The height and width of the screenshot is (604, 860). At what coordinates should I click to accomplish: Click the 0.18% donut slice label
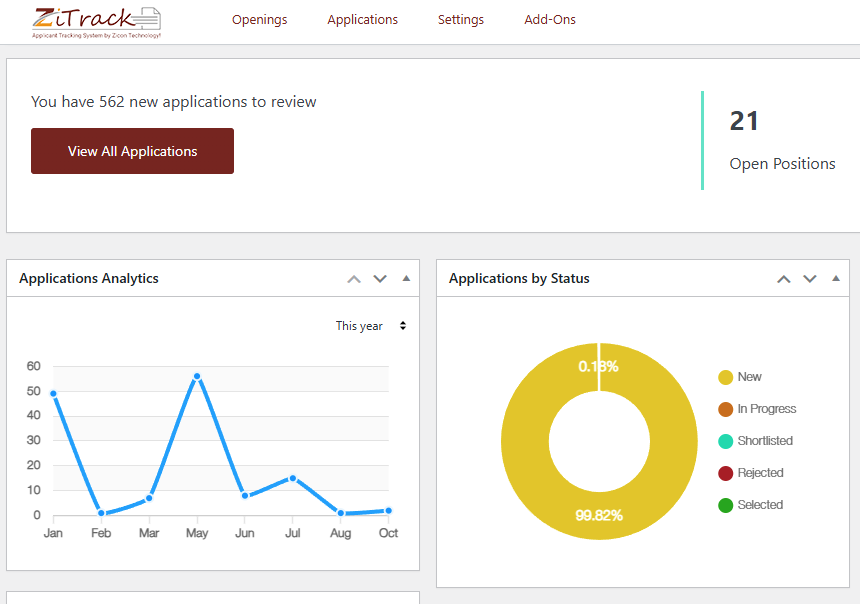[x=598, y=366]
